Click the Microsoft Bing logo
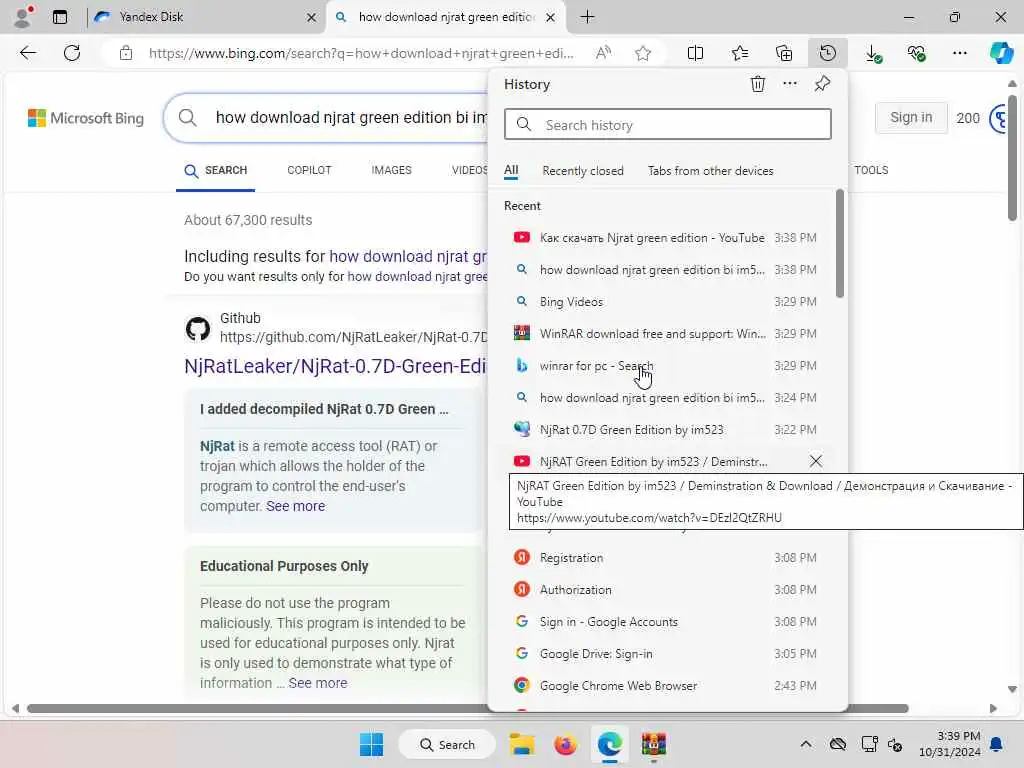This screenshot has width=1024, height=768. [86, 118]
